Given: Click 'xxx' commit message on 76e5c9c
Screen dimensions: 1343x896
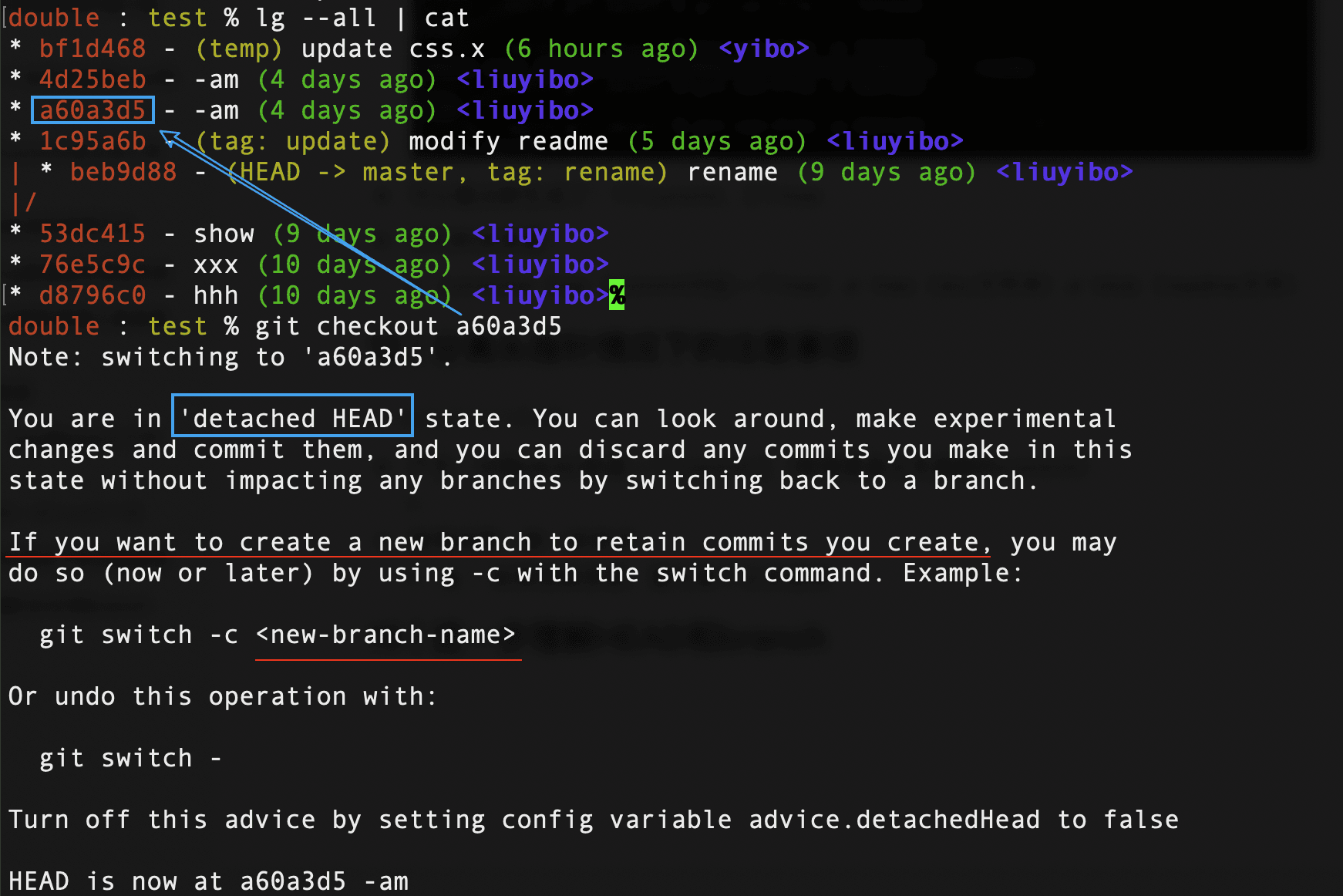Looking at the screenshot, I should pyautogui.click(x=216, y=264).
